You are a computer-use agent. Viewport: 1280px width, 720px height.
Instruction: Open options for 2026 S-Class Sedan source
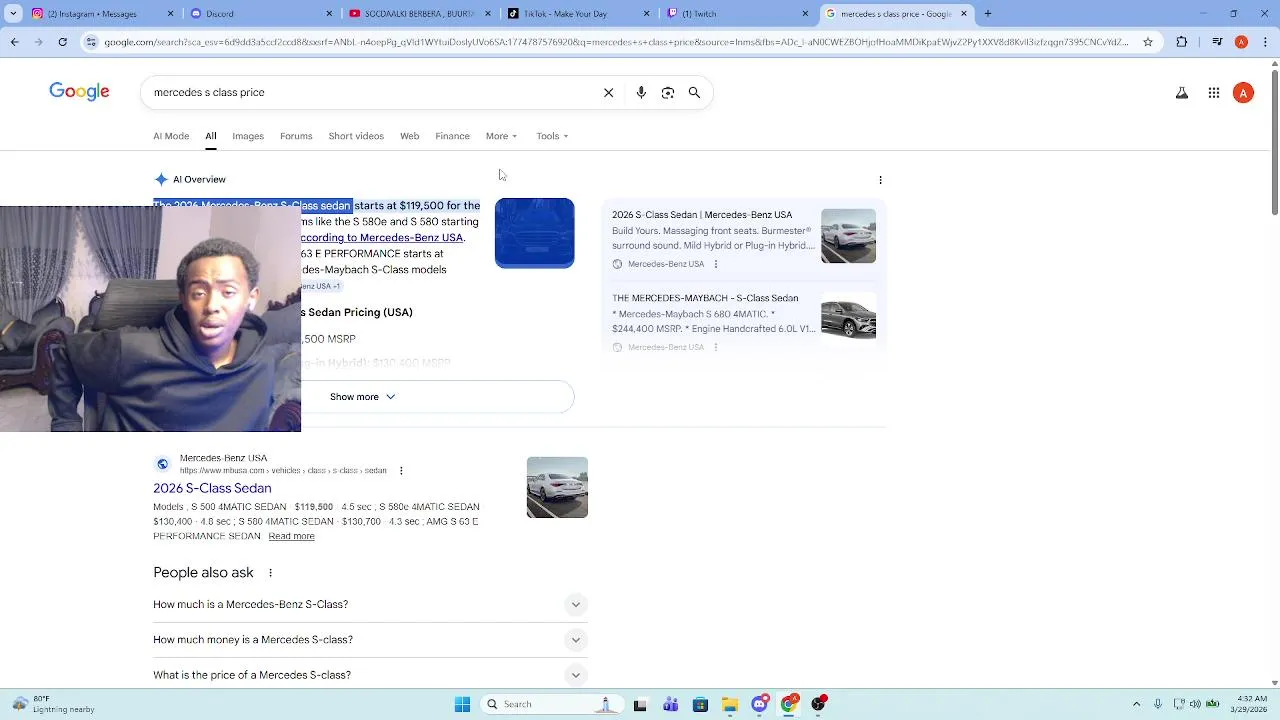point(715,264)
